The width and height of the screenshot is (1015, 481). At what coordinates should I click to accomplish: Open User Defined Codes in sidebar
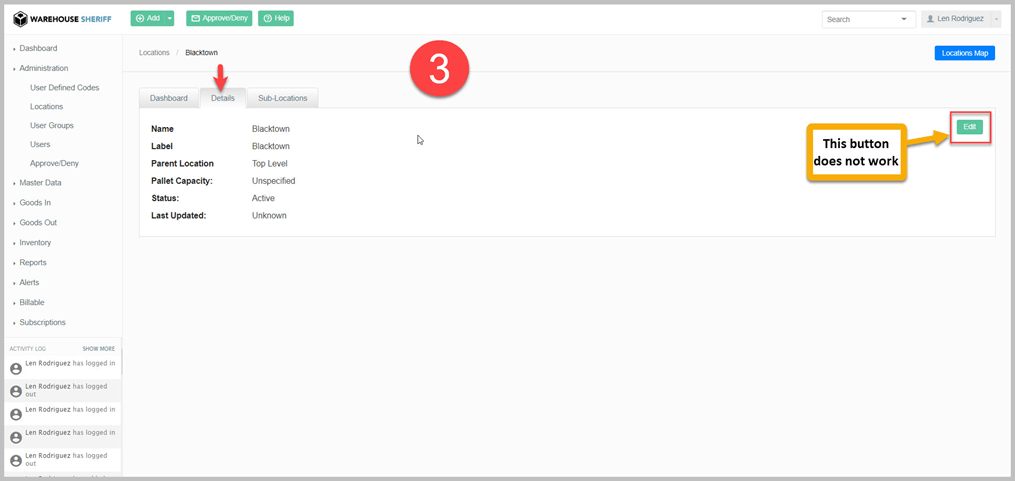[64, 88]
